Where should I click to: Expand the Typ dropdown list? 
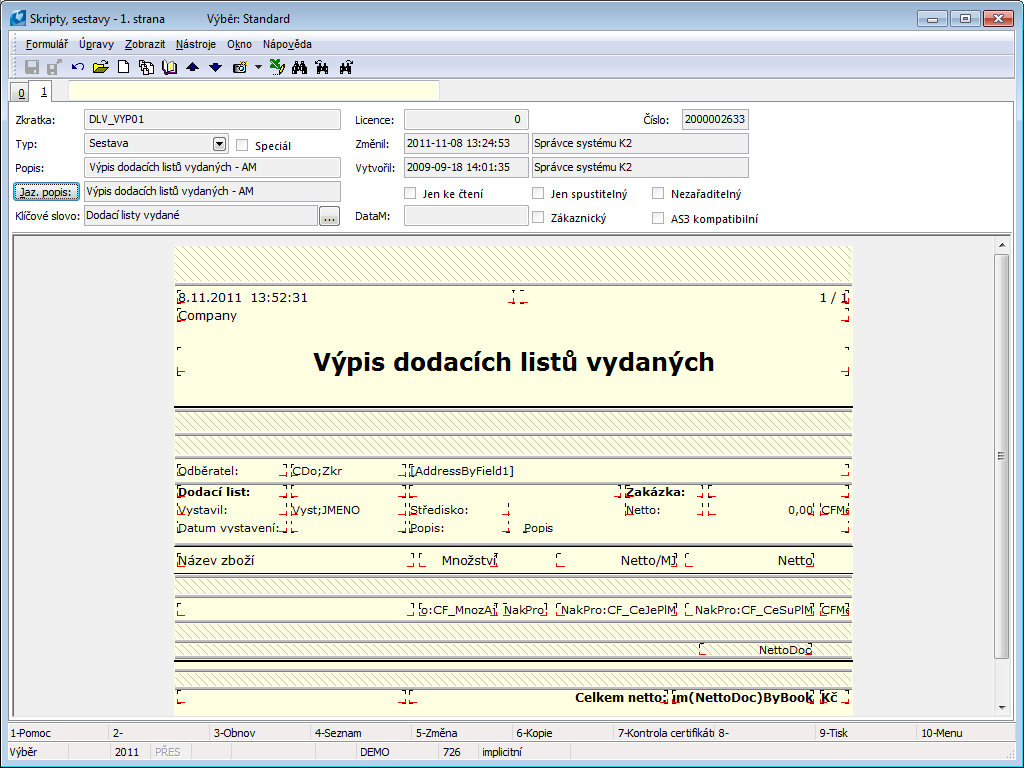pyautogui.click(x=219, y=144)
